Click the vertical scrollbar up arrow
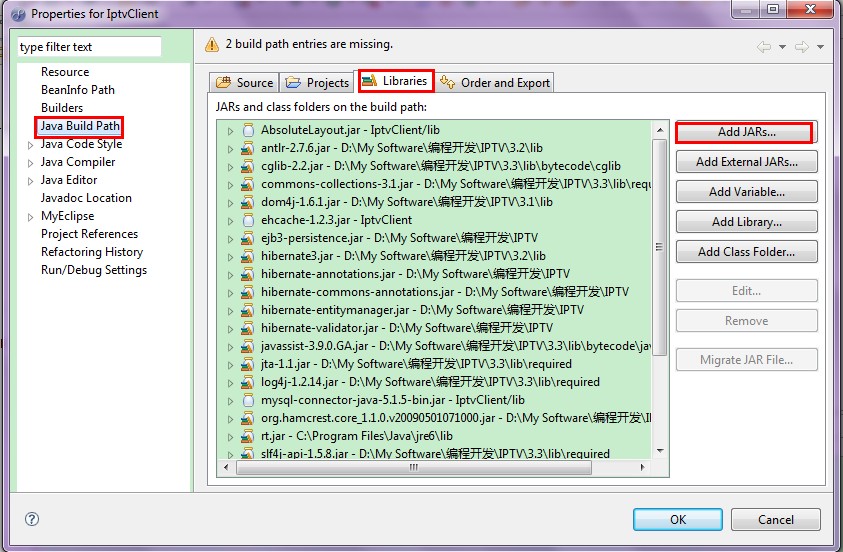Screen dimensions: 843x552 tap(660, 130)
